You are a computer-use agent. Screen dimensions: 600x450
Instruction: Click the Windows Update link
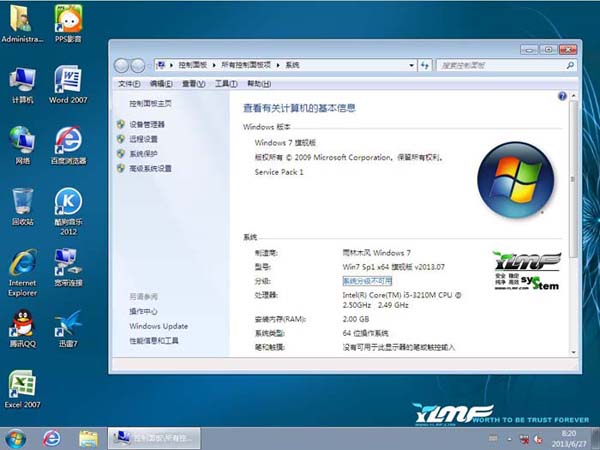(x=158, y=326)
